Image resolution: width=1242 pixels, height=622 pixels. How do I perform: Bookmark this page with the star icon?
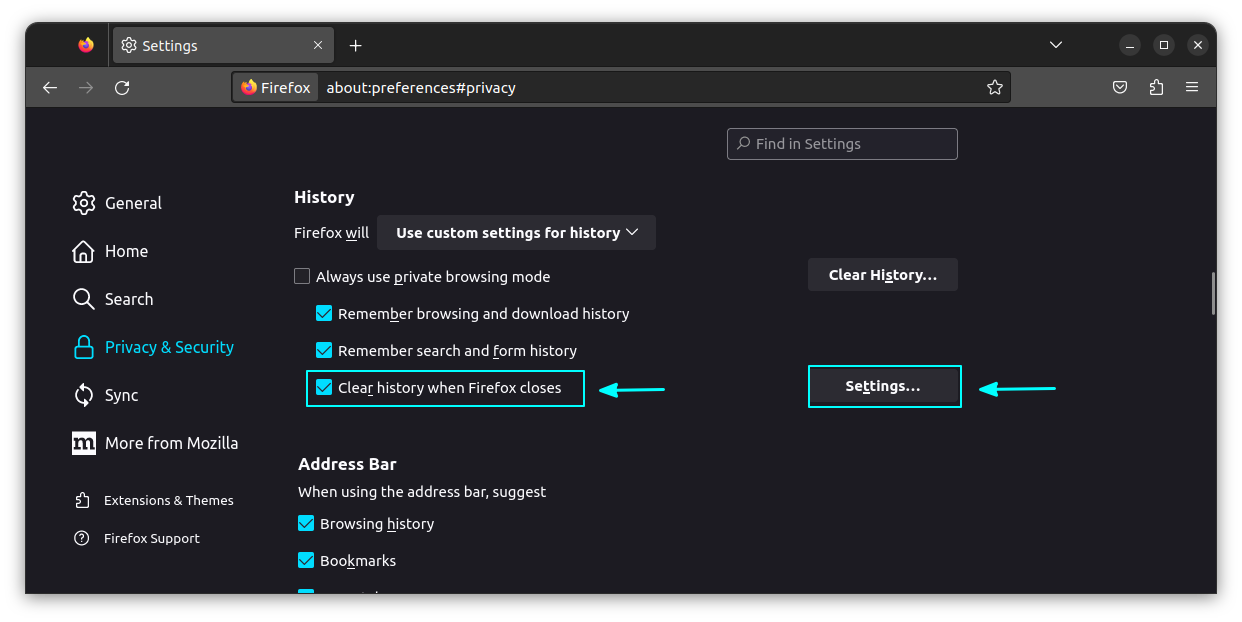pyautogui.click(x=995, y=87)
